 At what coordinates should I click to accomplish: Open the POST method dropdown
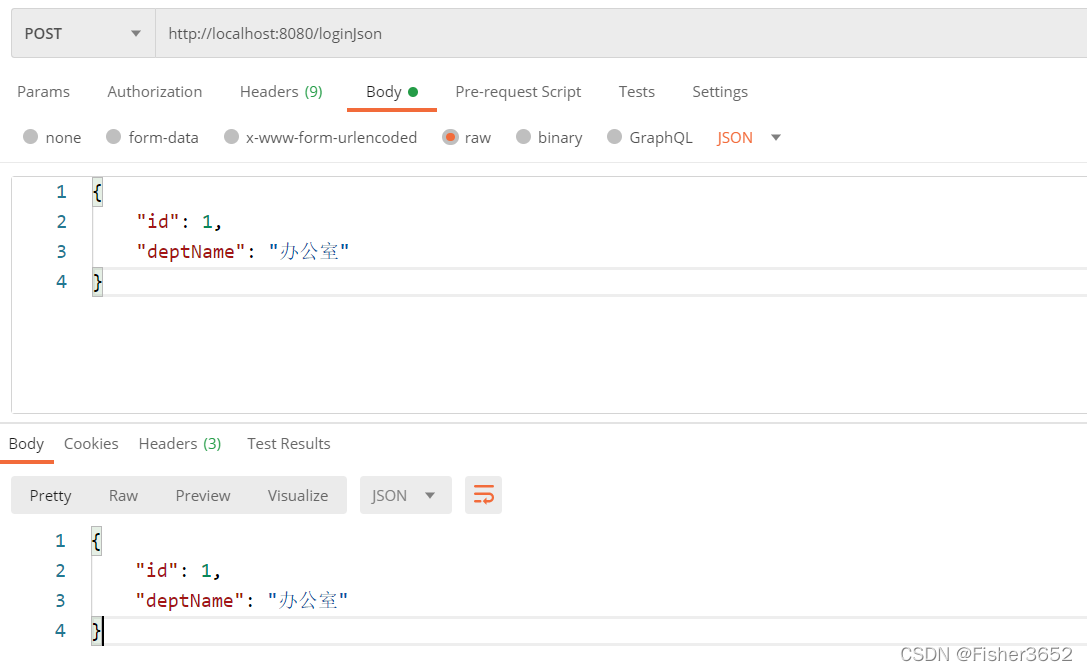[83, 33]
